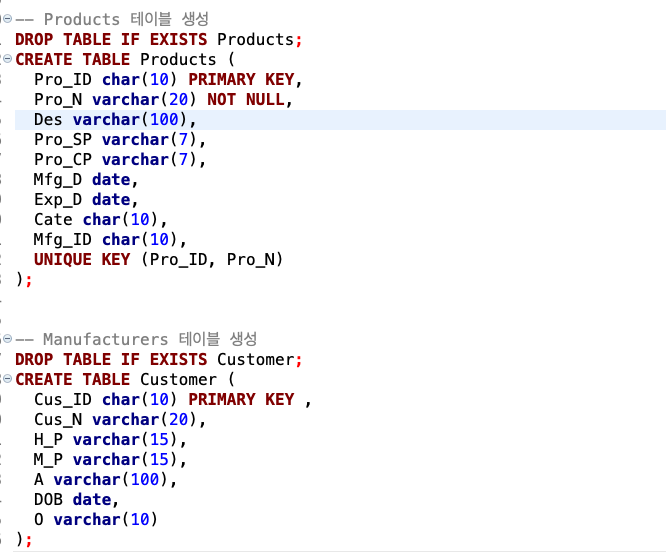Collapse the Products comment fold marker

[x=7, y=19]
